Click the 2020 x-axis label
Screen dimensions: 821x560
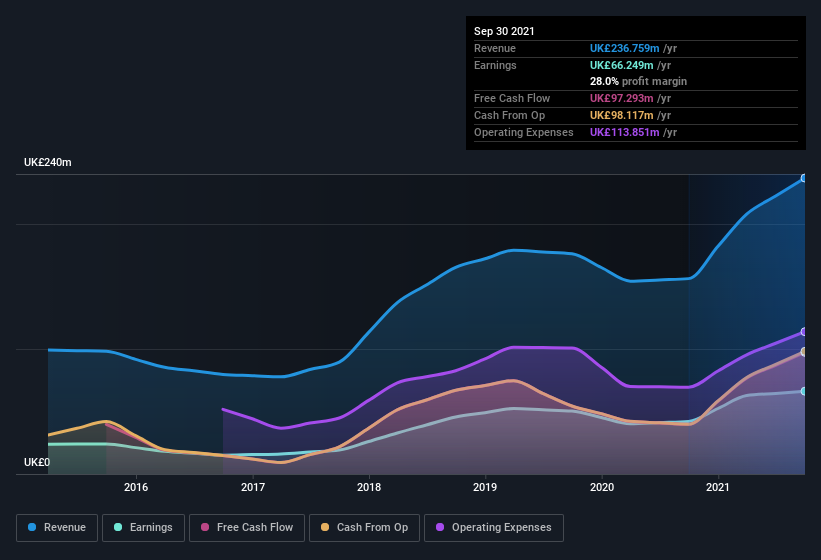[602, 488]
